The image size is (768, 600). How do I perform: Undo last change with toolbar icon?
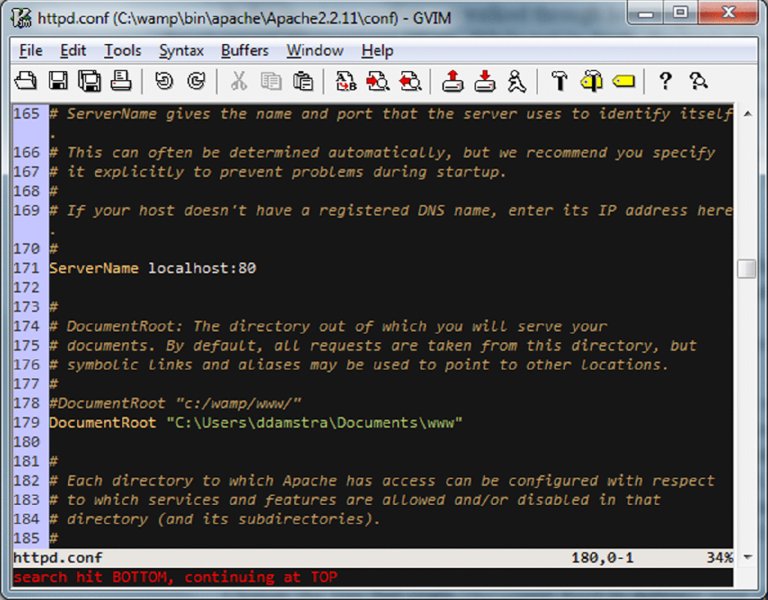tap(164, 81)
